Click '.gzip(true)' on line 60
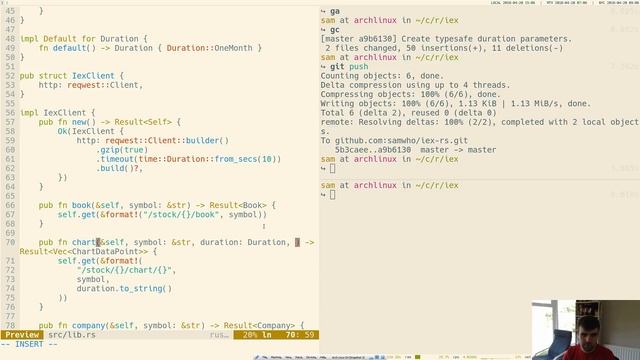This screenshot has height=360, width=640. click(x=122, y=150)
